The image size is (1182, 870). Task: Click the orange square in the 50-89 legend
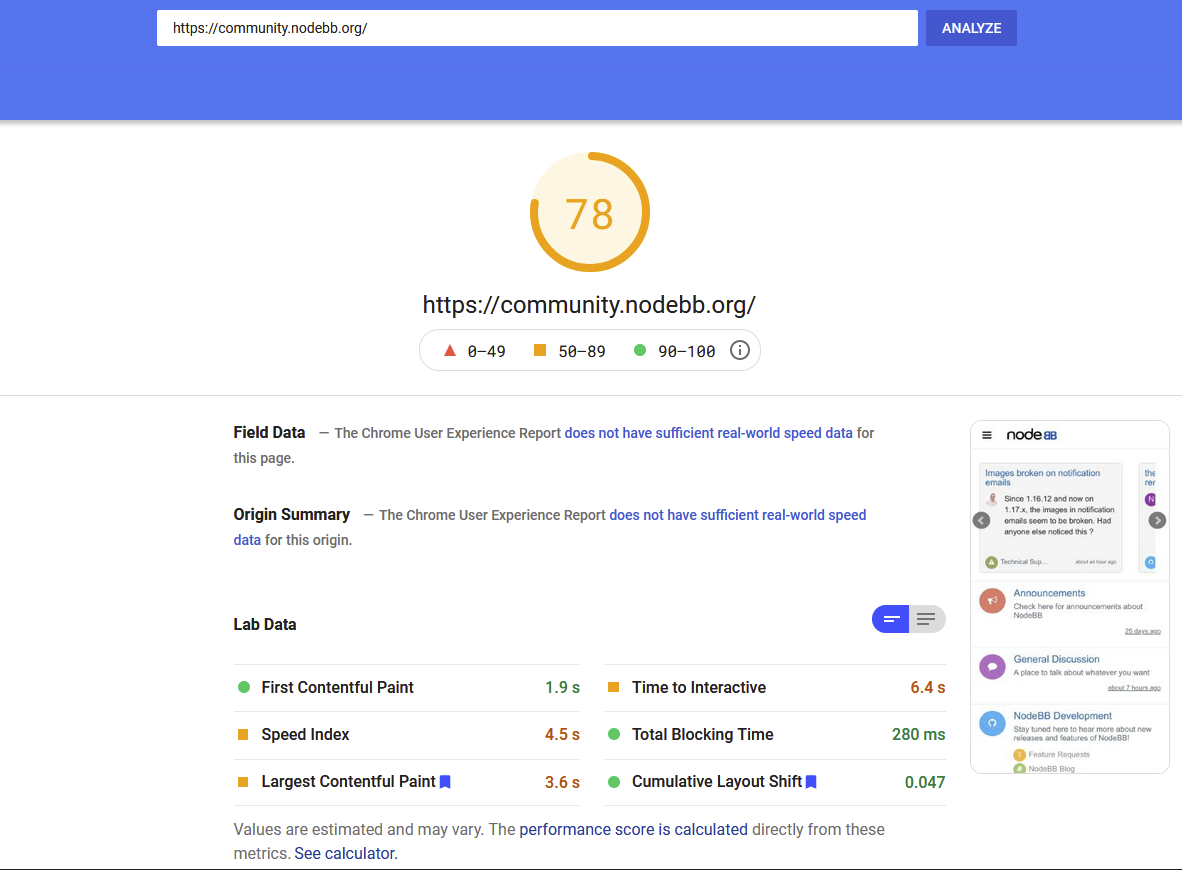pyautogui.click(x=541, y=350)
